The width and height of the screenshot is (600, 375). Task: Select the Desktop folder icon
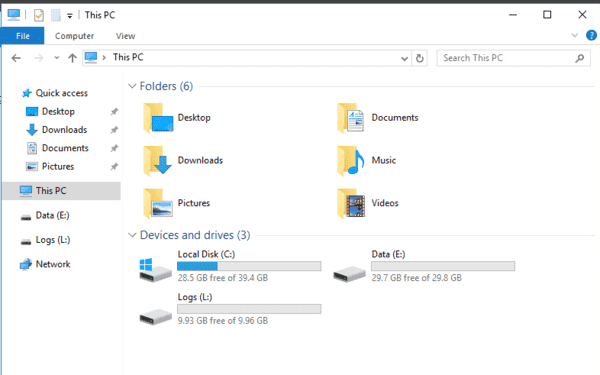point(158,118)
